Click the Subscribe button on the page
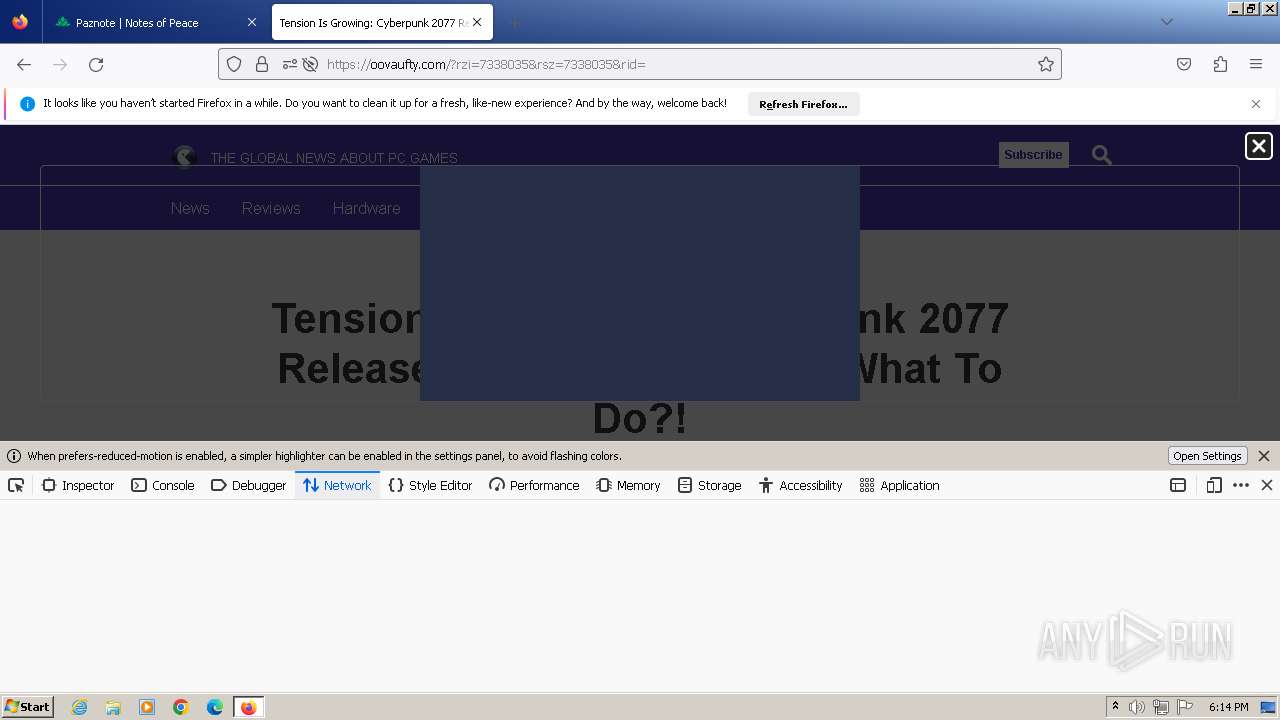1280x720 pixels. coord(1033,155)
